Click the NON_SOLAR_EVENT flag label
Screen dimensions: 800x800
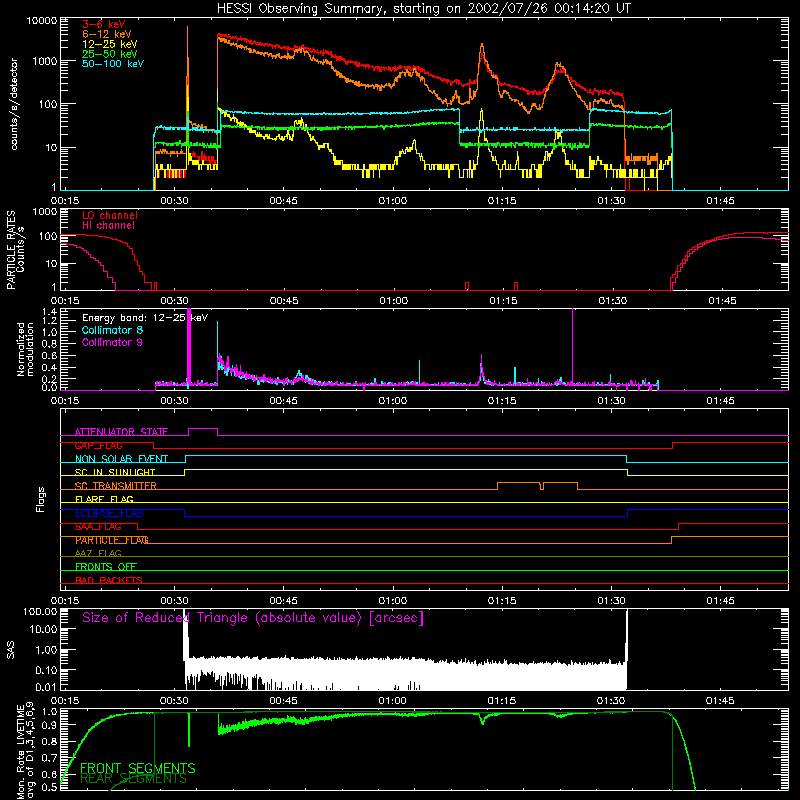click(x=121, y=459)
